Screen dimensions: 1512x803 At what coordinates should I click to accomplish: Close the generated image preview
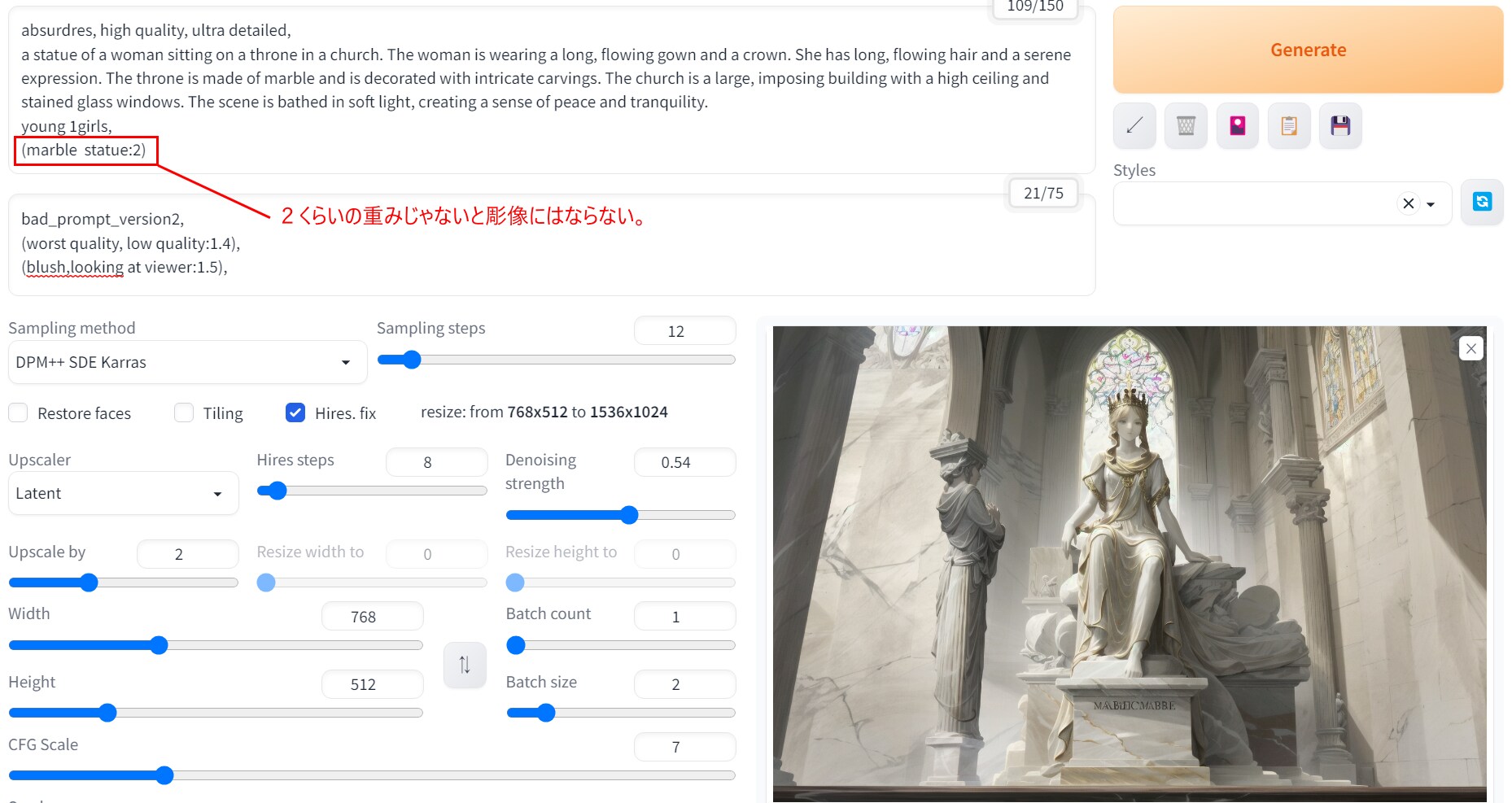[1470, 348]
